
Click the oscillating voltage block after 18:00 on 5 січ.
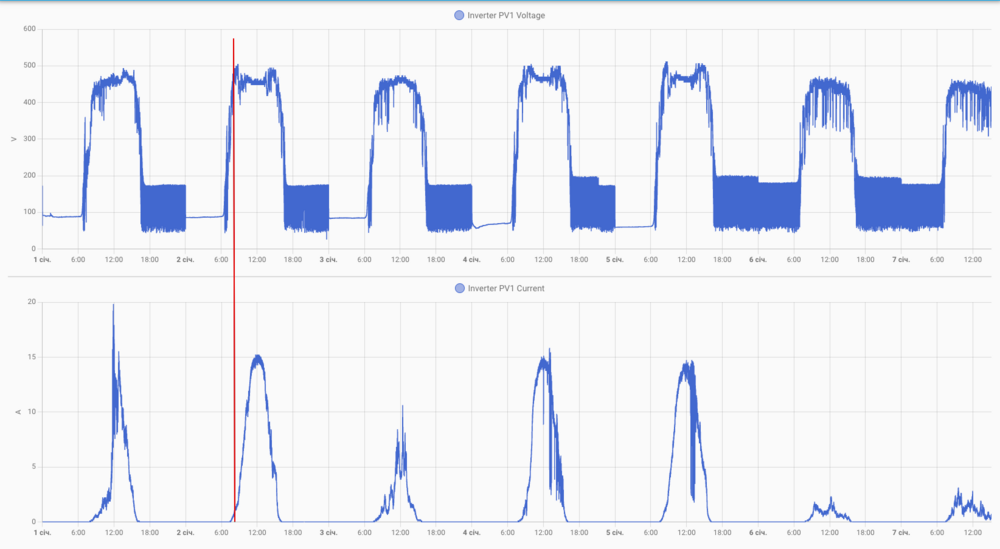(756, 203)
